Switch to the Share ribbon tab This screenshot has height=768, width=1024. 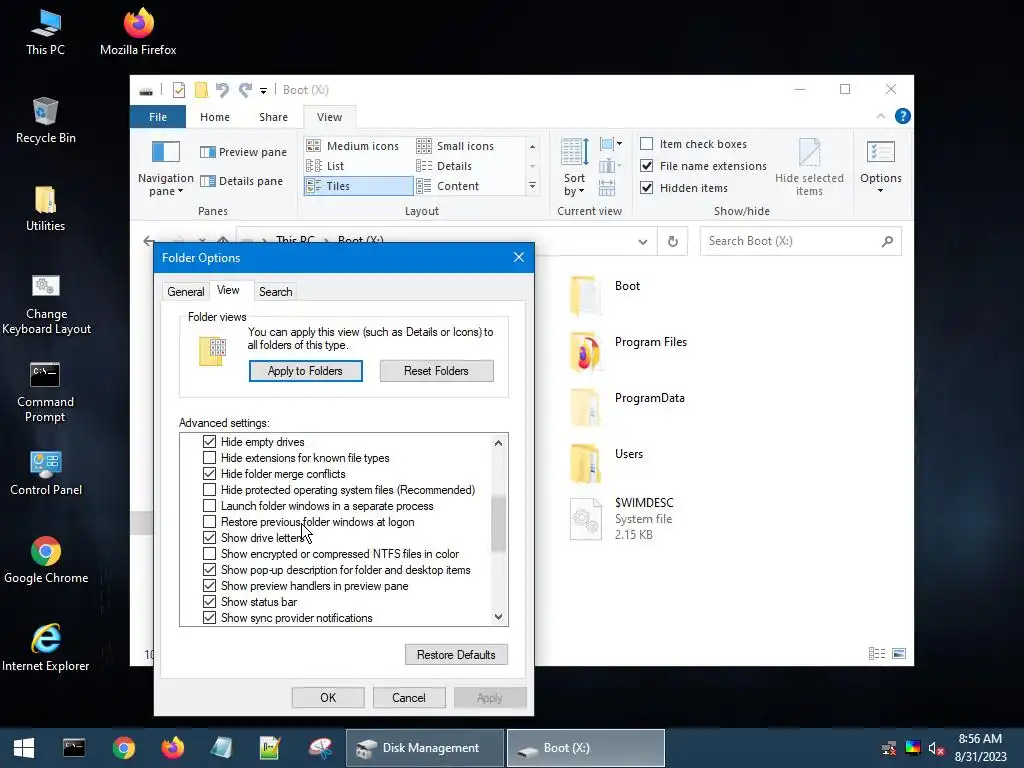(273, 117)
